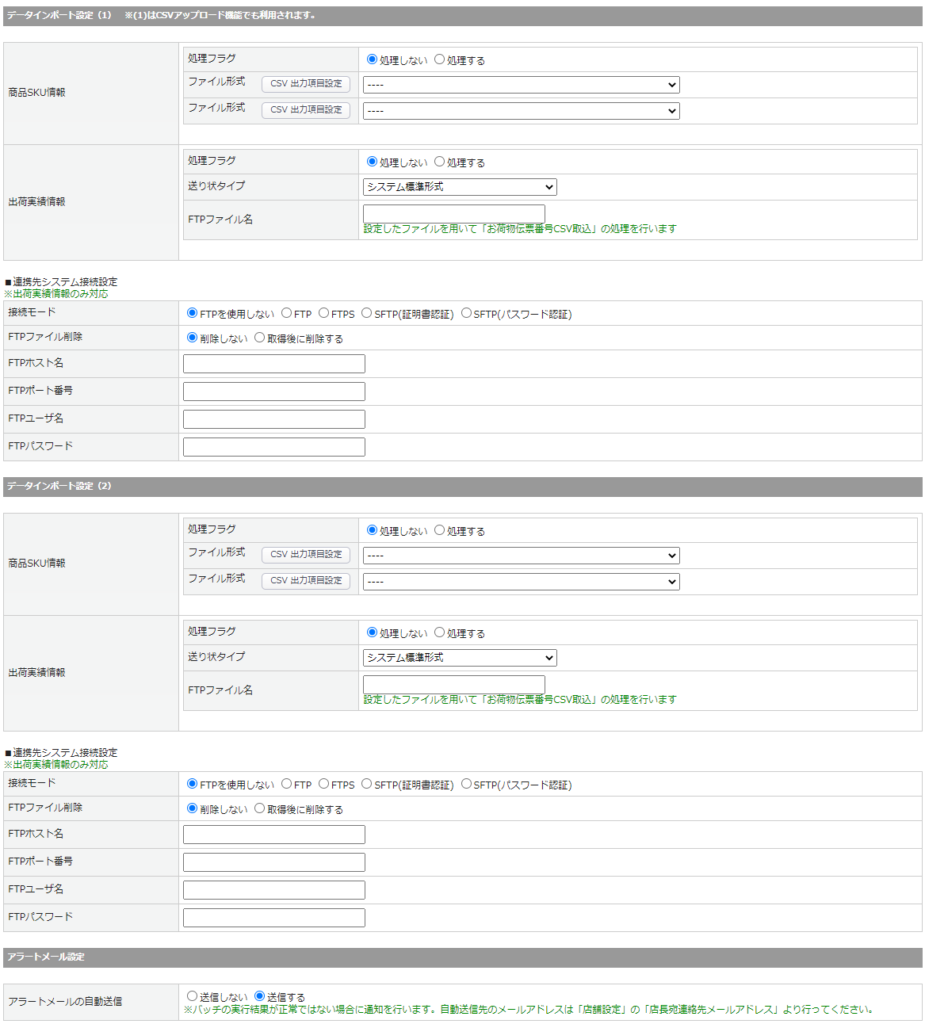Image resolution: width=925 pixels, height=1024 pixels.
Task: Click FTPパスワード field in import setting (1)
Action: (274, 447)
